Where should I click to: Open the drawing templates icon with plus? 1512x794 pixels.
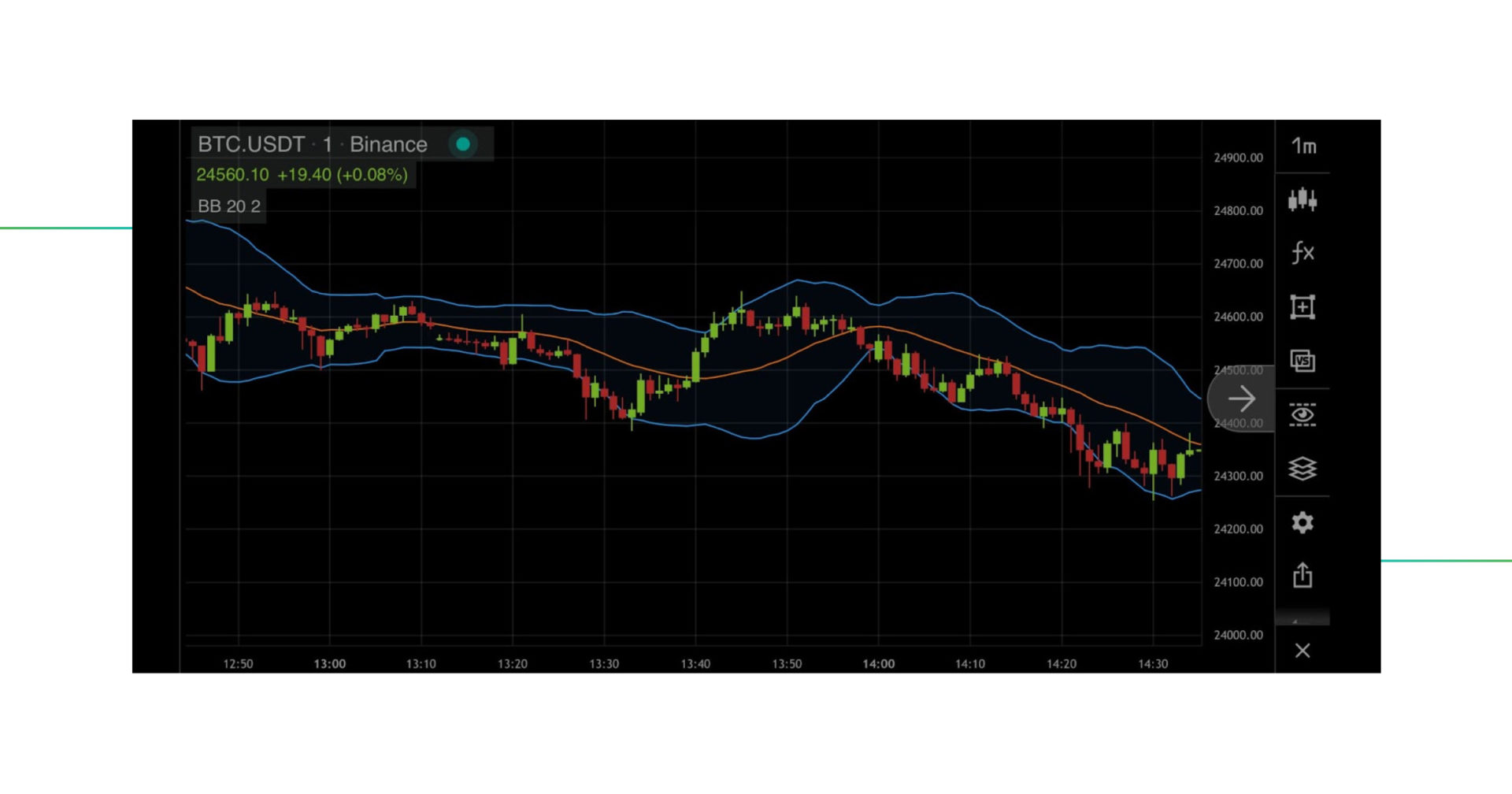[1303, 307]
